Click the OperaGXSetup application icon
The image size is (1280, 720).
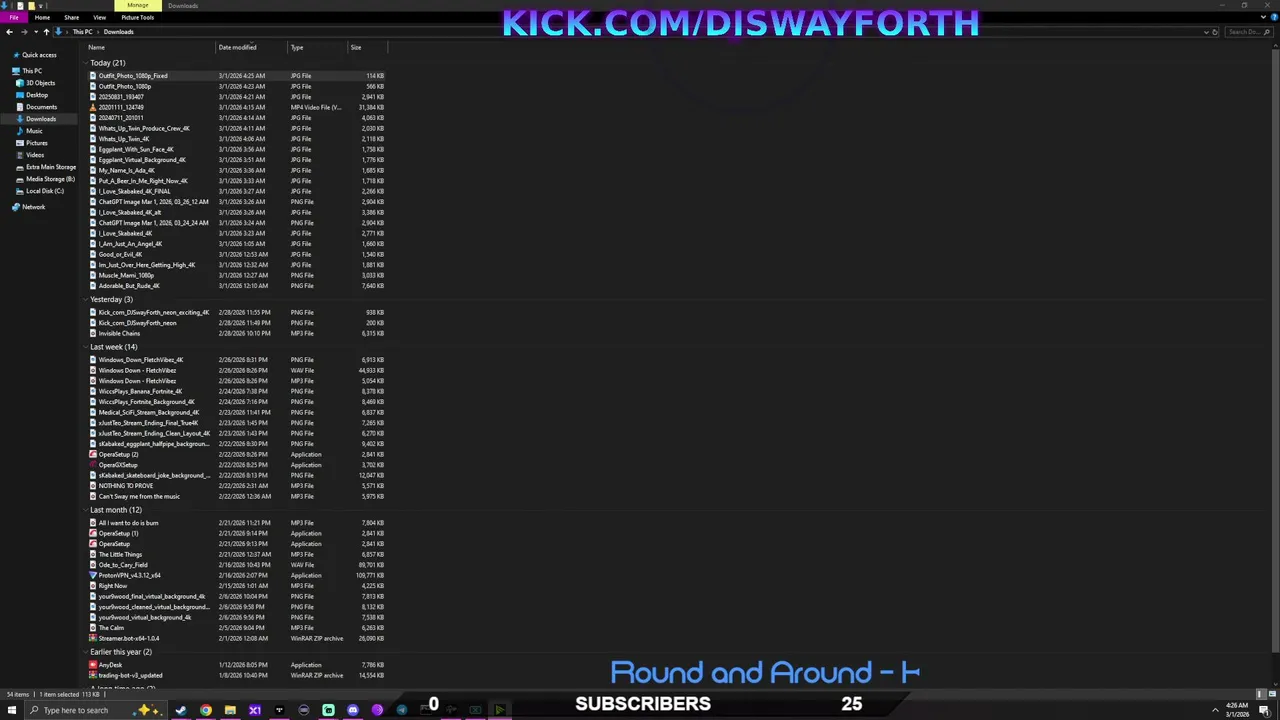(x=93, y=465)
